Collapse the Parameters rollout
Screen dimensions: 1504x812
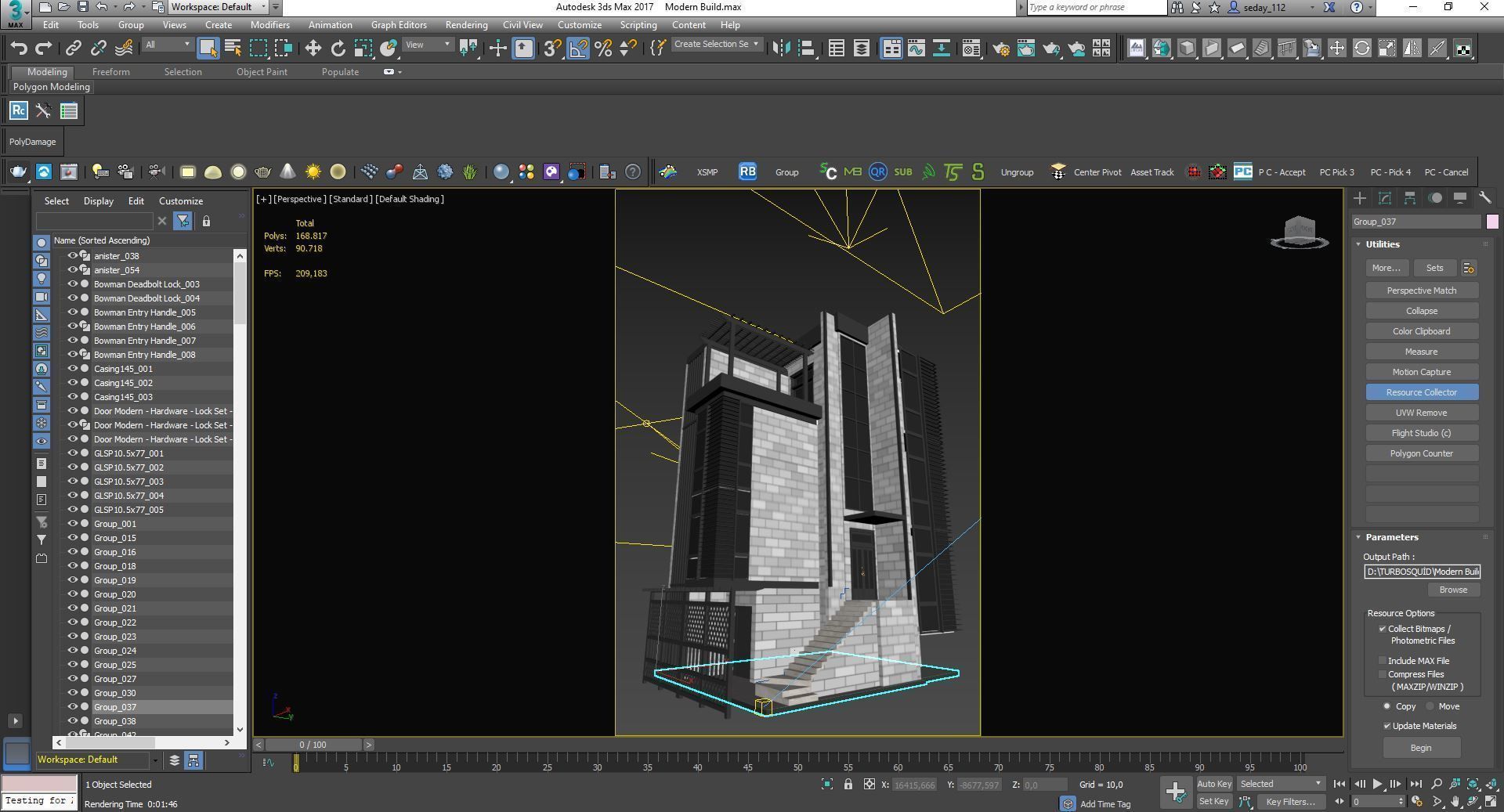point(1358,537)
